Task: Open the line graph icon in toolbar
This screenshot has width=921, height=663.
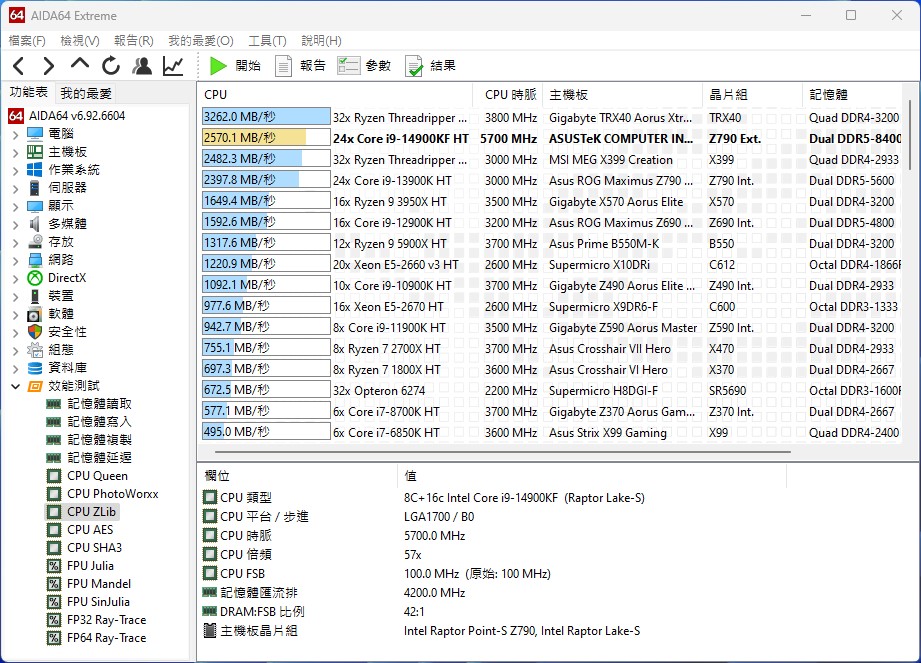Action: click(x=174, y=66)
